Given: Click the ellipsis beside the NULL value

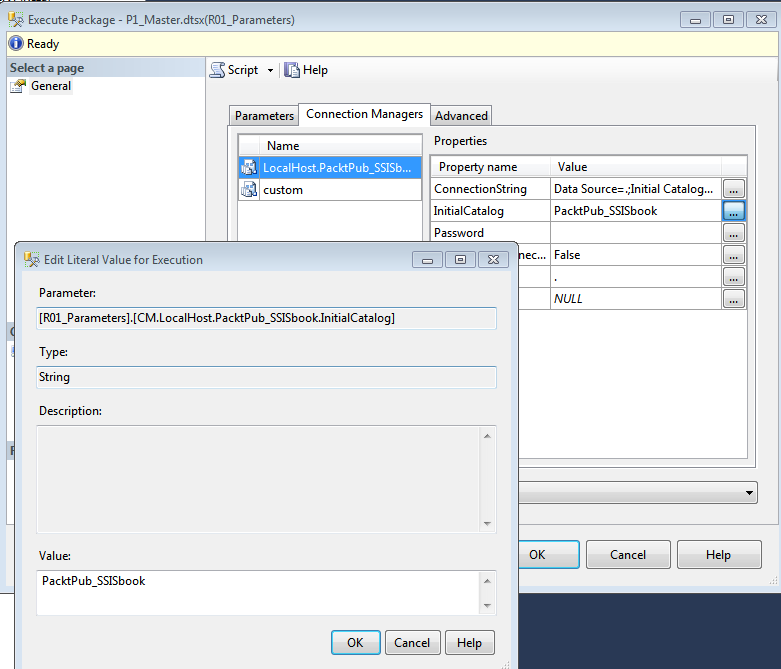Looking at the screenshot, I should pos(734,299).
